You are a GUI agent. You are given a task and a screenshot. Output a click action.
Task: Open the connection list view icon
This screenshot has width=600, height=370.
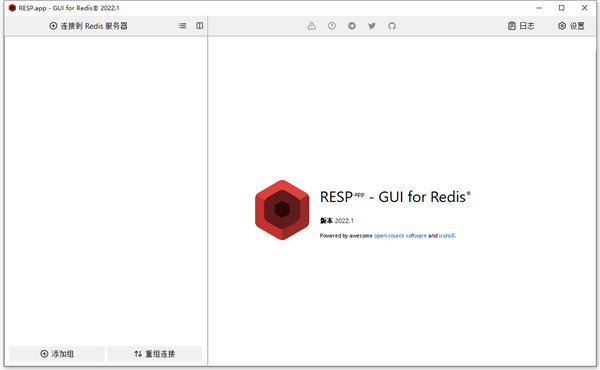[183, 26]
